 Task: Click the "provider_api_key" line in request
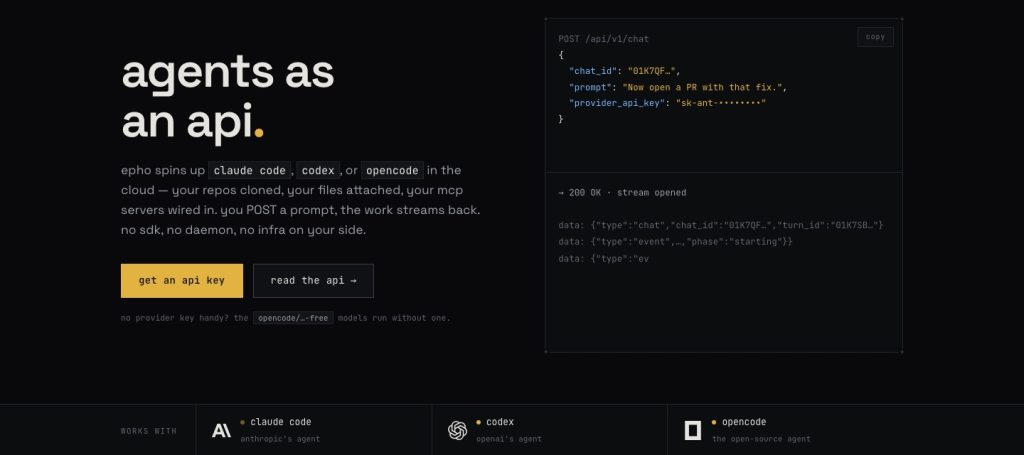(x=667, y=103)
